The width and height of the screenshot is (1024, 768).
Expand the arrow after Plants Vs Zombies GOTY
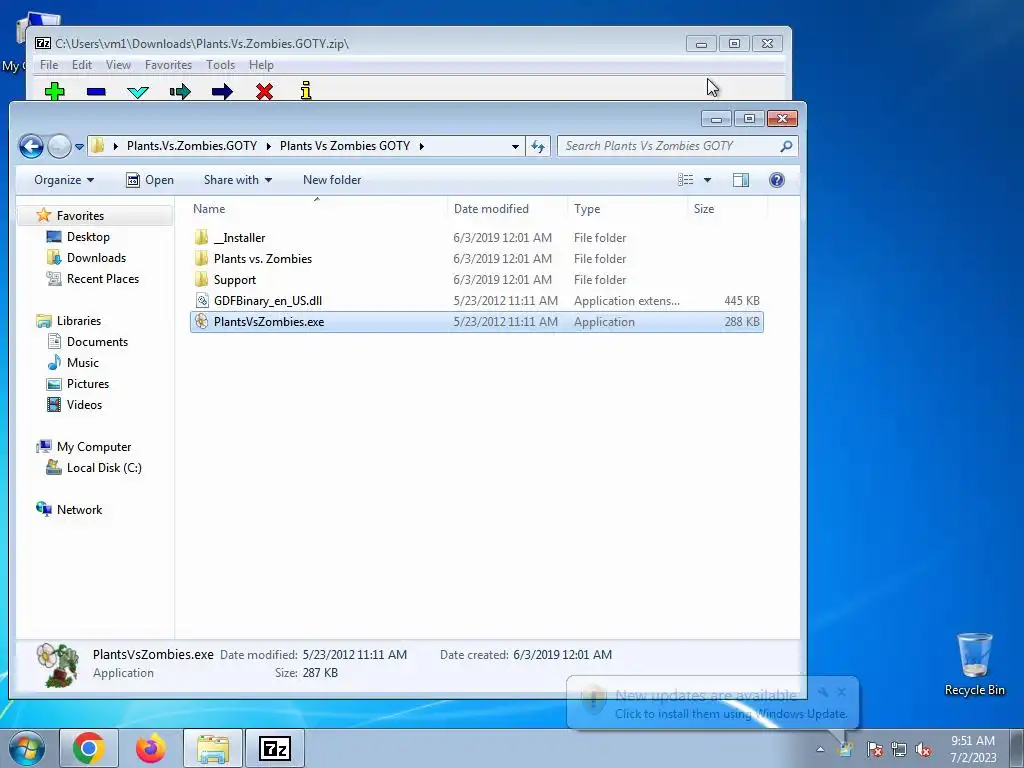[x=421, y=146]
